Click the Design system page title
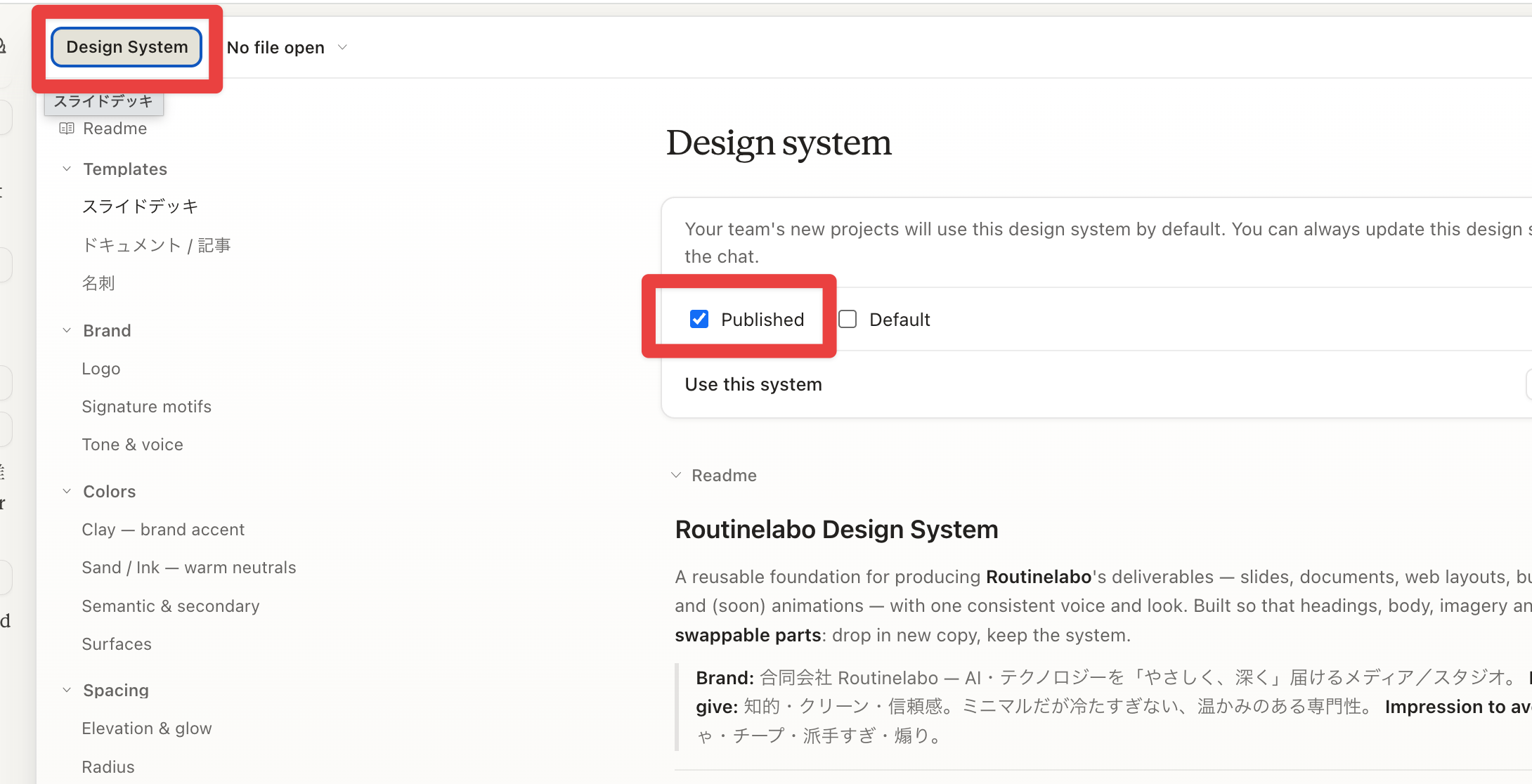 (x=779, y=143)
